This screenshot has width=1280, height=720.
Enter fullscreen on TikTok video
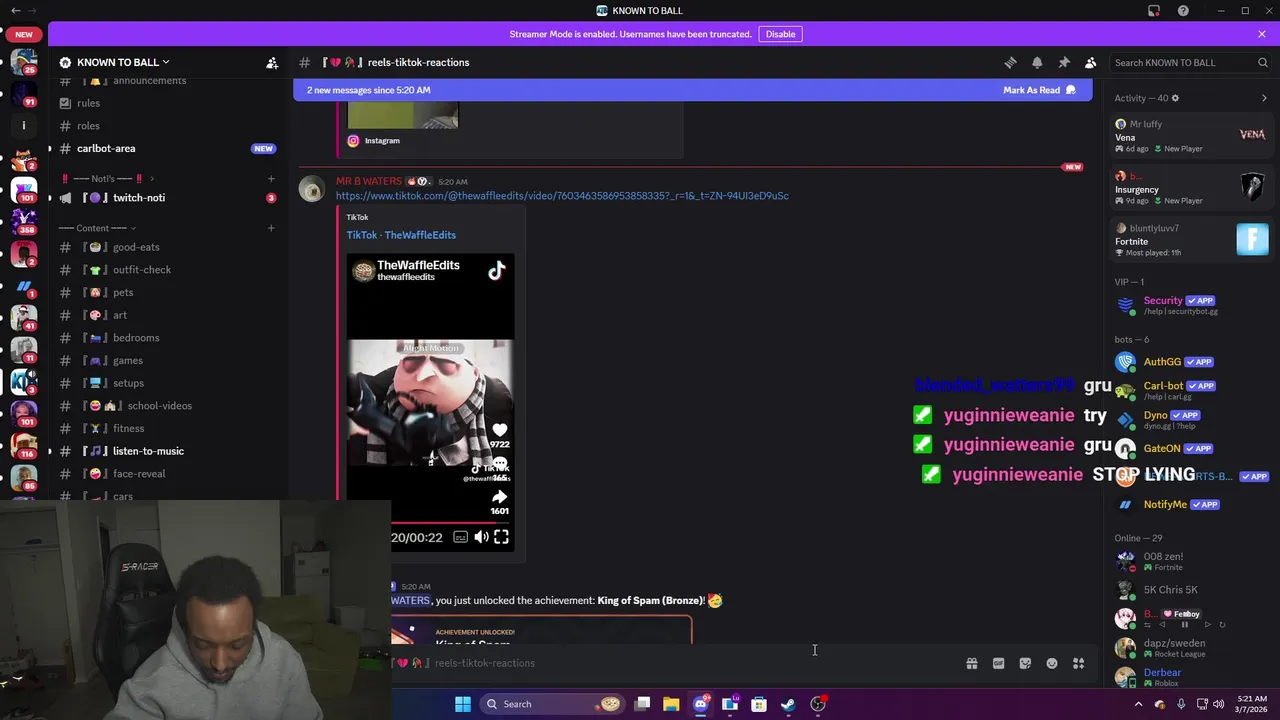coord(501,537)
